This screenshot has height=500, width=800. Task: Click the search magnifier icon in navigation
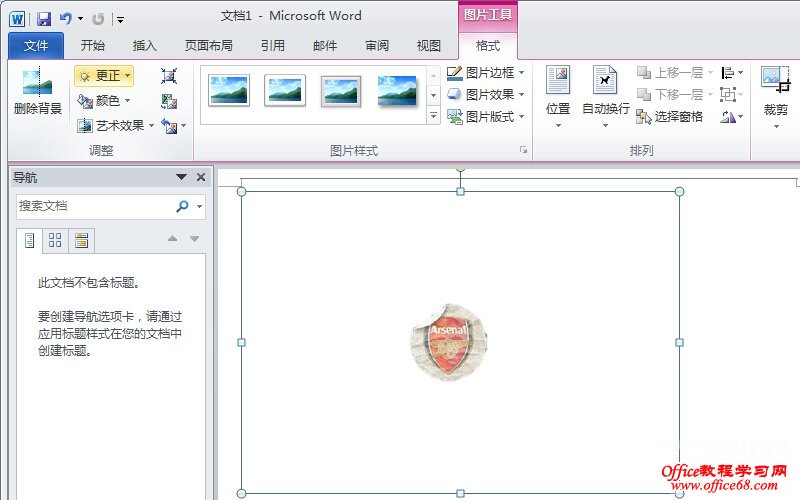tap(182, 206)
